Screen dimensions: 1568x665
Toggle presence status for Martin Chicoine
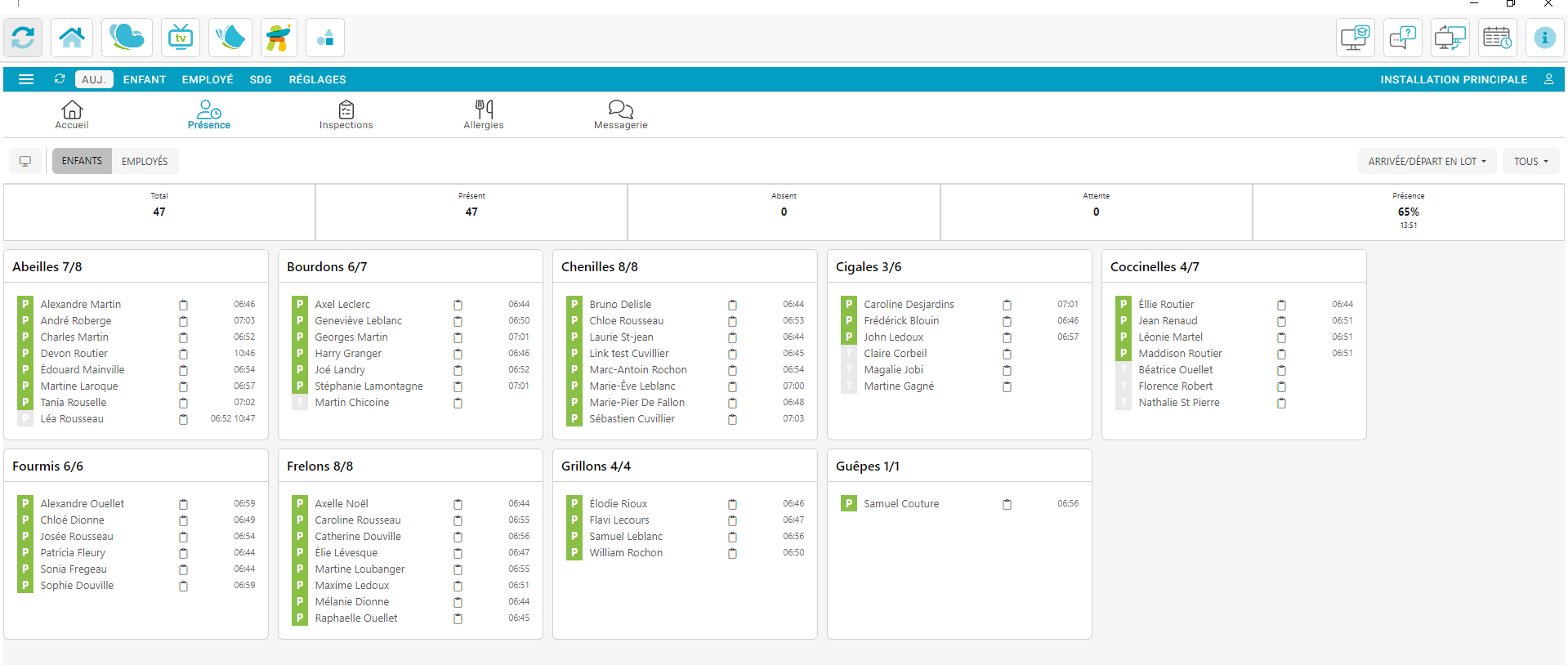click(300, 402)
